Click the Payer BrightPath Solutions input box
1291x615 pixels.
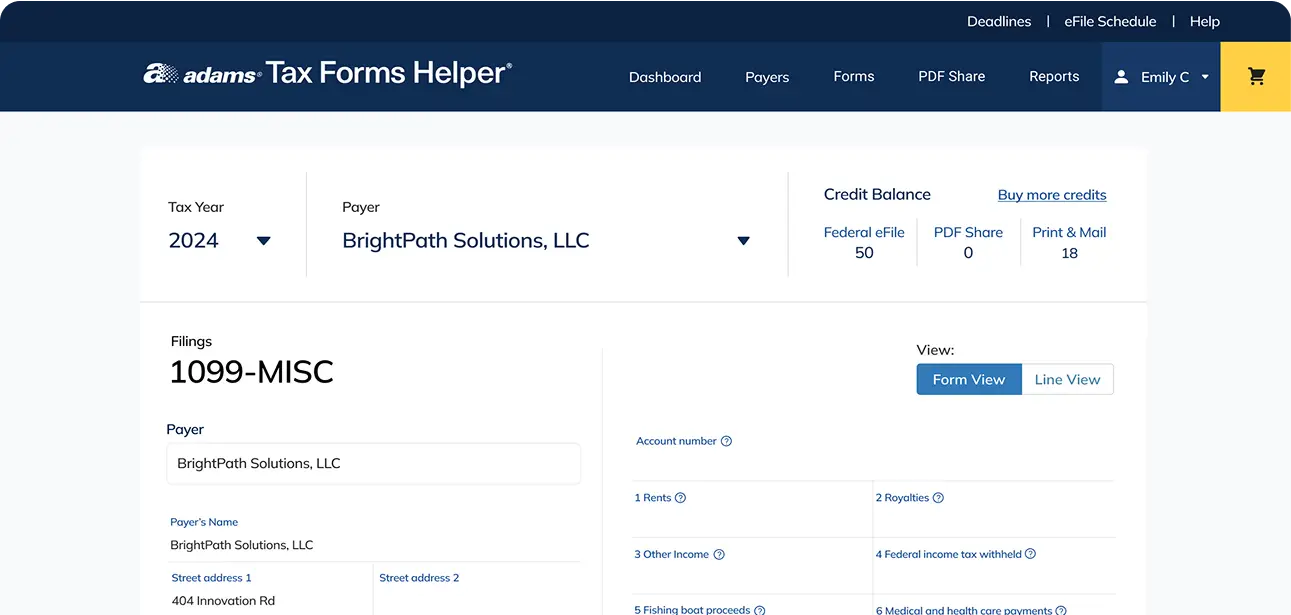tap(373, 464)
